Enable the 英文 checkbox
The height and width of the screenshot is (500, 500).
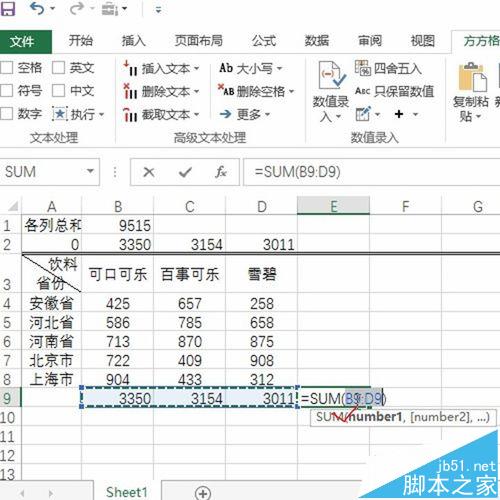58,68
